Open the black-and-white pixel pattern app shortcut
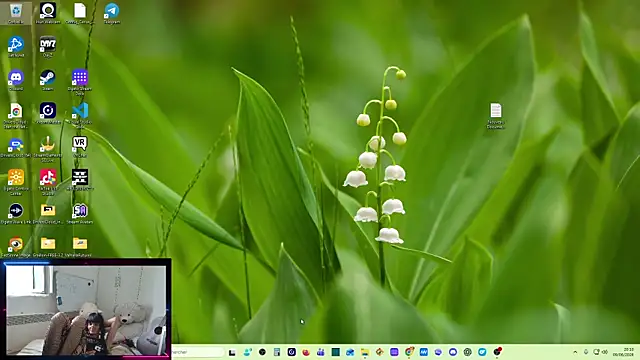 click(80, 180)
